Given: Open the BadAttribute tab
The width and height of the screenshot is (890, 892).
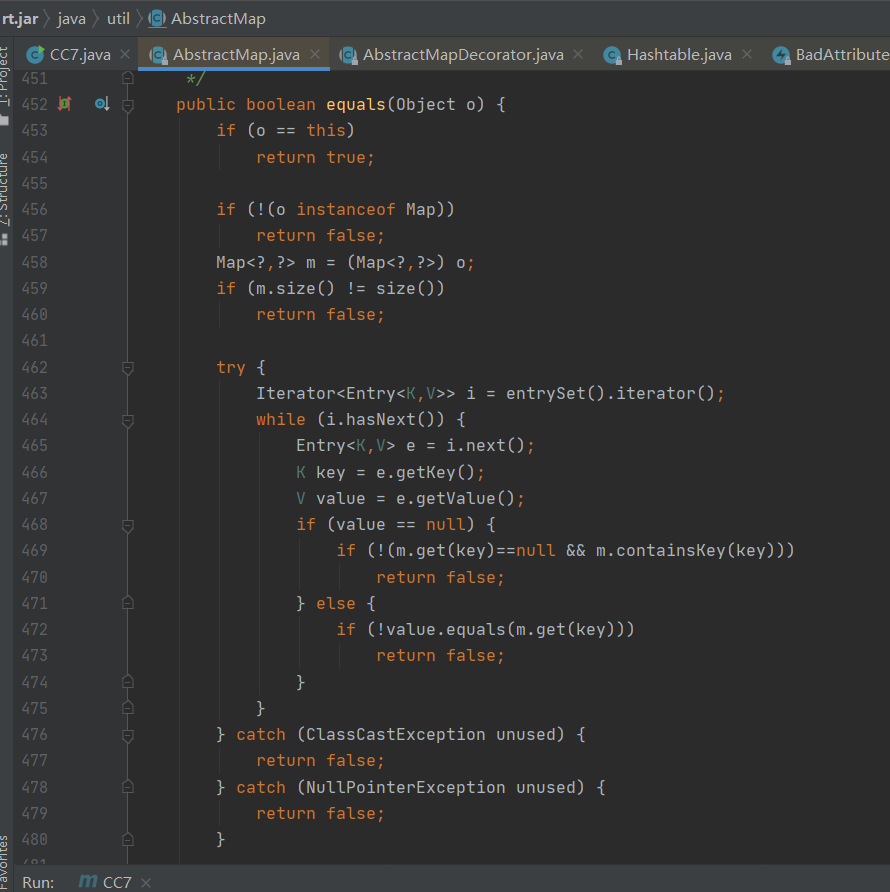Looking at the screenshot, I should tap(830, 55).
